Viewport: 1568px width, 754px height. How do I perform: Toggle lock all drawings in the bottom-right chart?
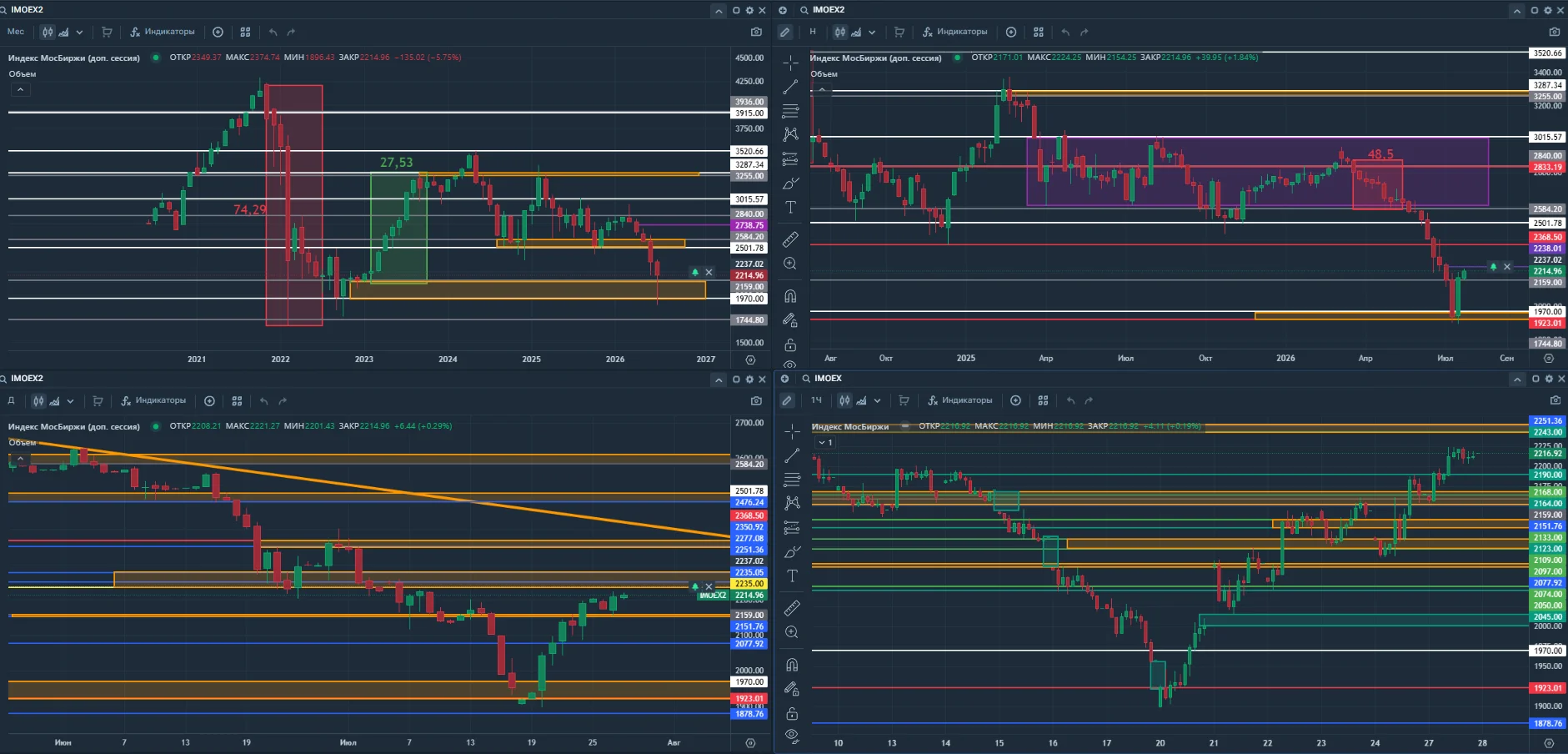tap(792, 714)
